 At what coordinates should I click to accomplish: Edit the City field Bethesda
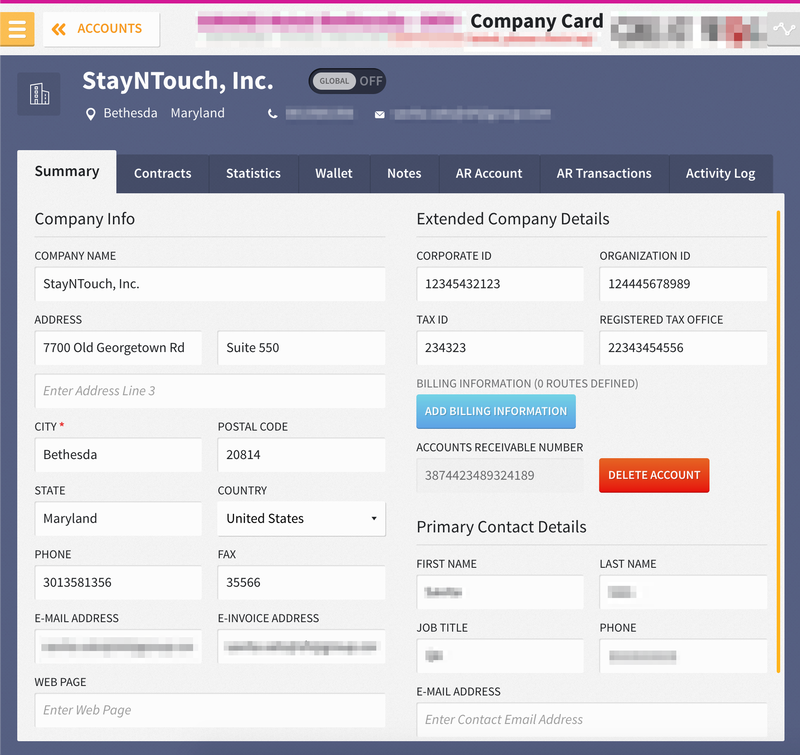click(118, 455)
